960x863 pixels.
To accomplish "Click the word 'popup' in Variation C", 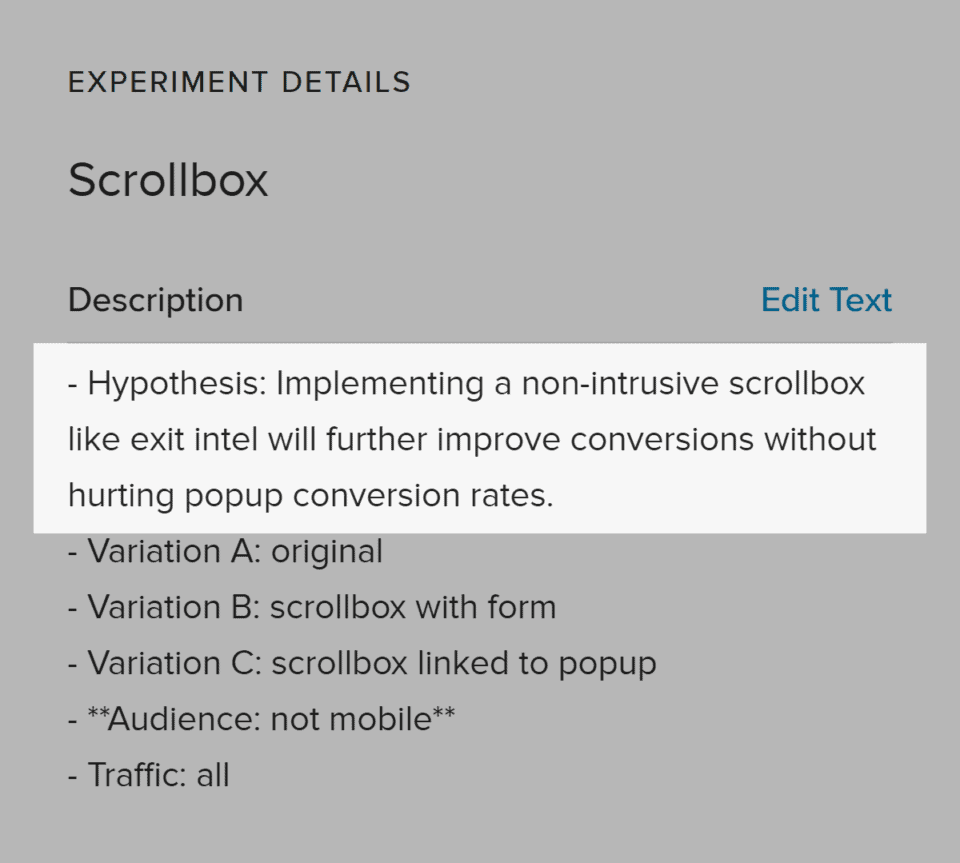I will coord(607,665).
